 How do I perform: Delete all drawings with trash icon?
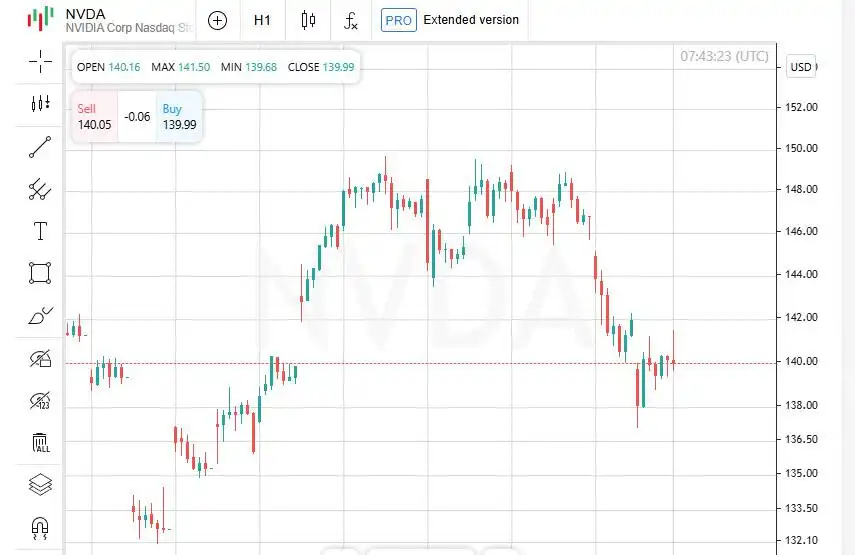pos(40,443)
